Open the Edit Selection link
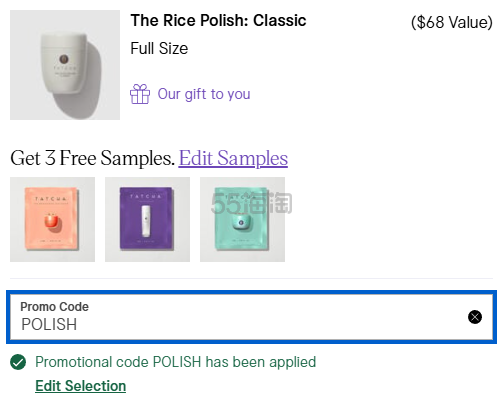 (81, 386)
